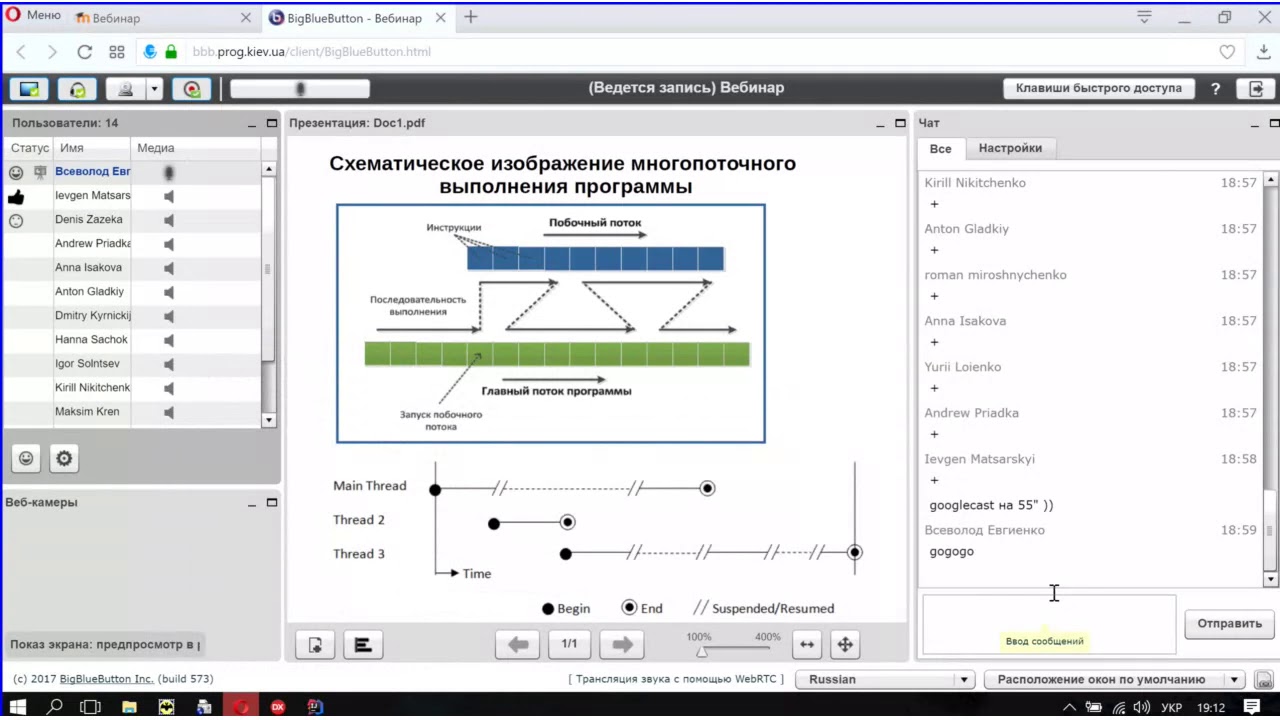This screenshot has height=720, width=1280.
Task: Open the help question mark
Action: click(x=1215, y=88)
